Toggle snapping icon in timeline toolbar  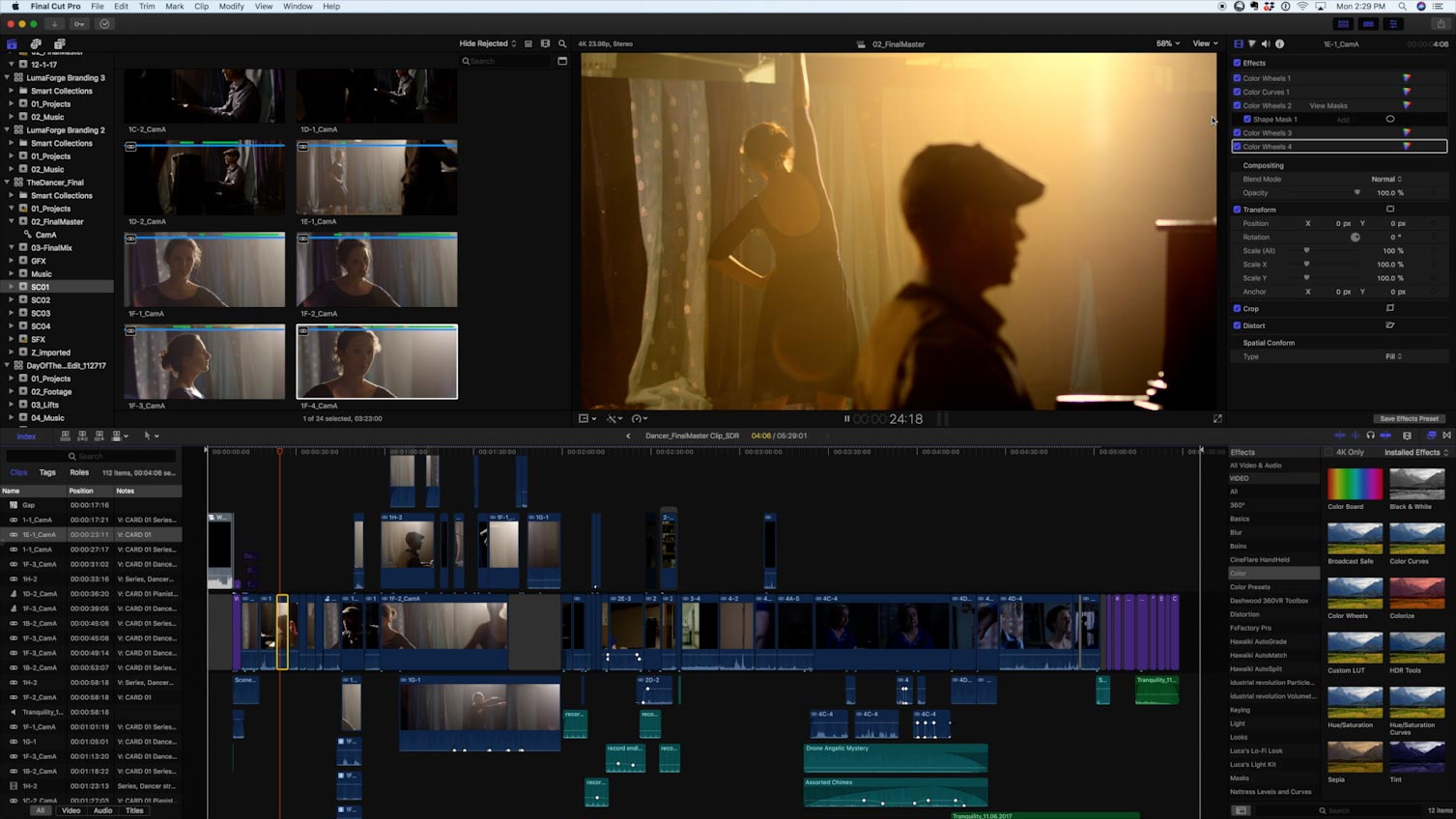[x=1385, y=436]
